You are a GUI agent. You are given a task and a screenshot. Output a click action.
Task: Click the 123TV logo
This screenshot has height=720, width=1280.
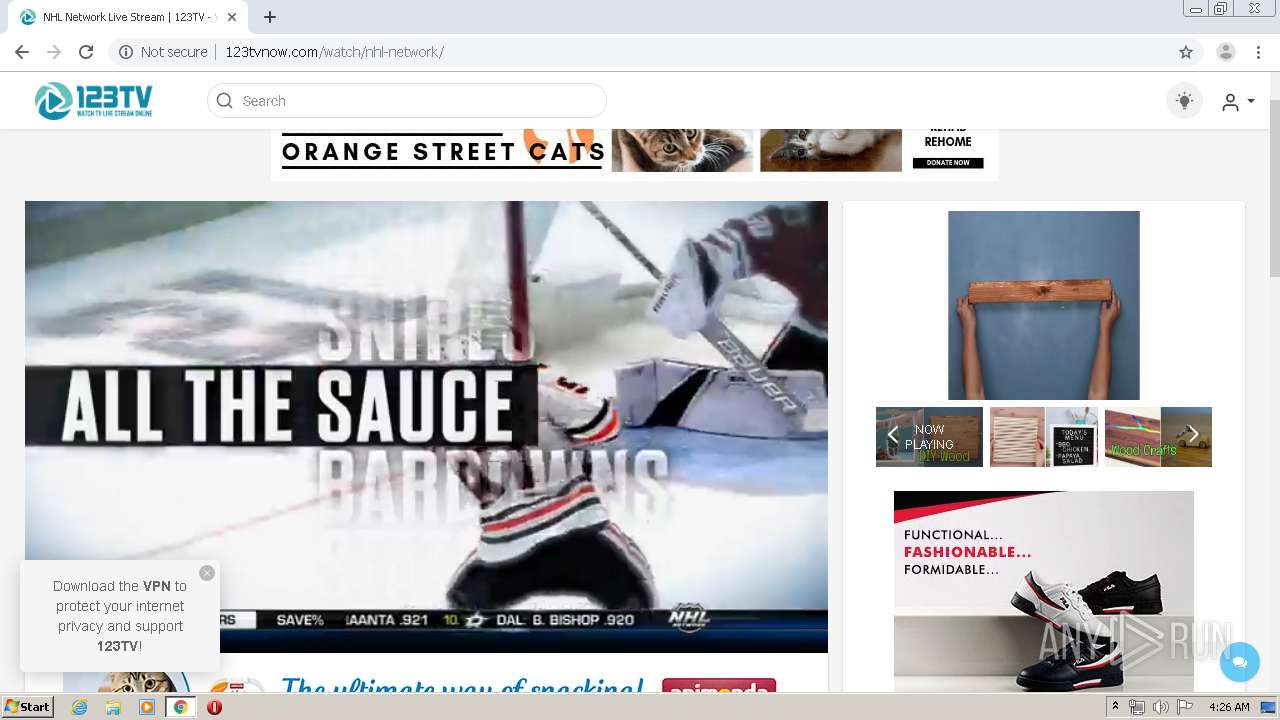click(93, 101)
